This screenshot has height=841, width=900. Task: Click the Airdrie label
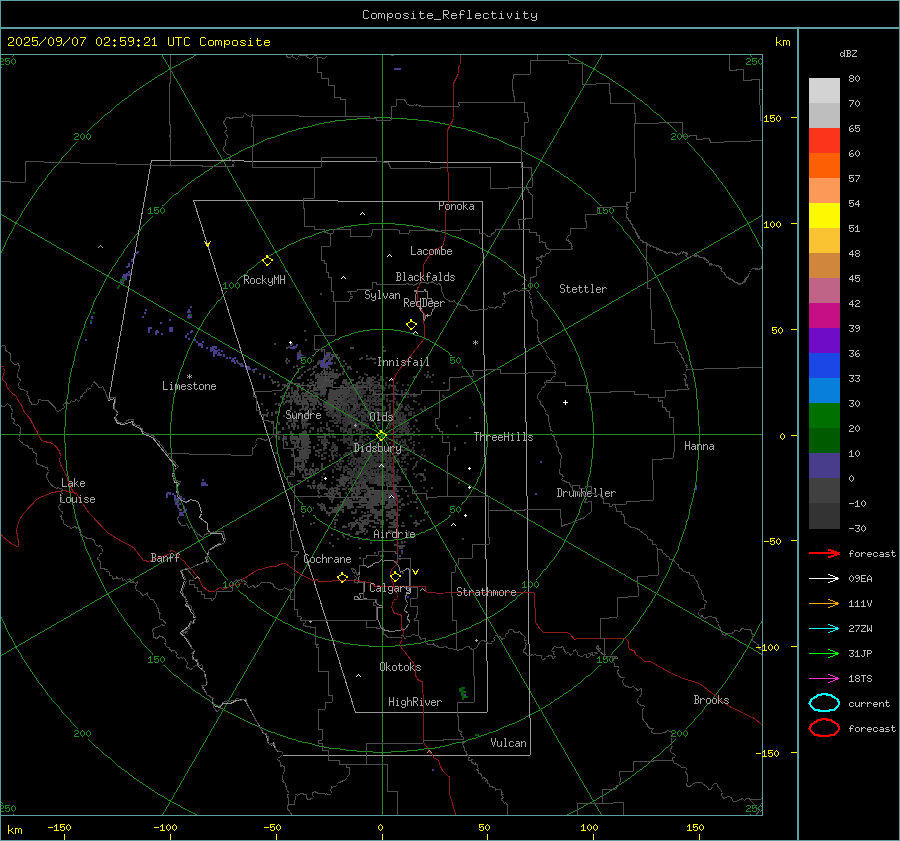point(394,534)
